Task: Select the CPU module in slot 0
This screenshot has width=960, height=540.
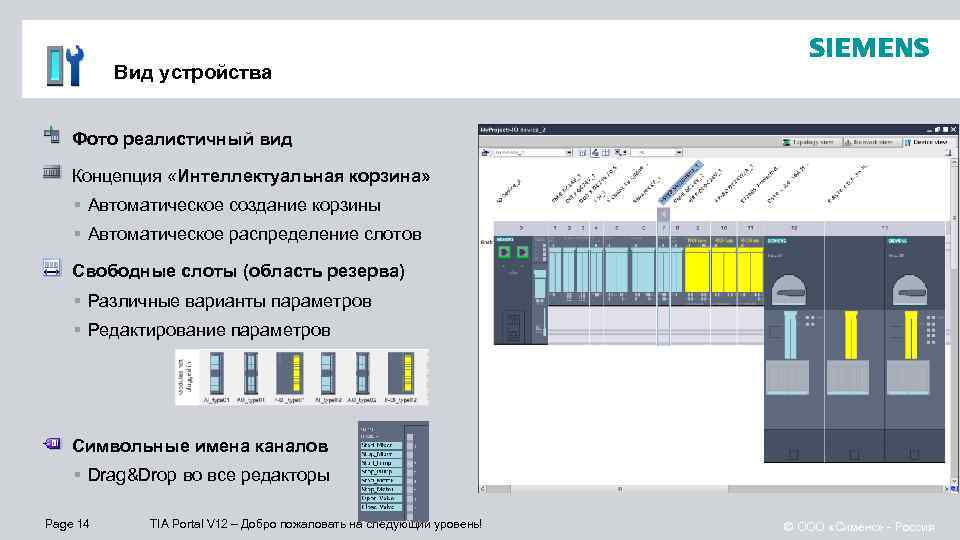Action: coord(520,290)
